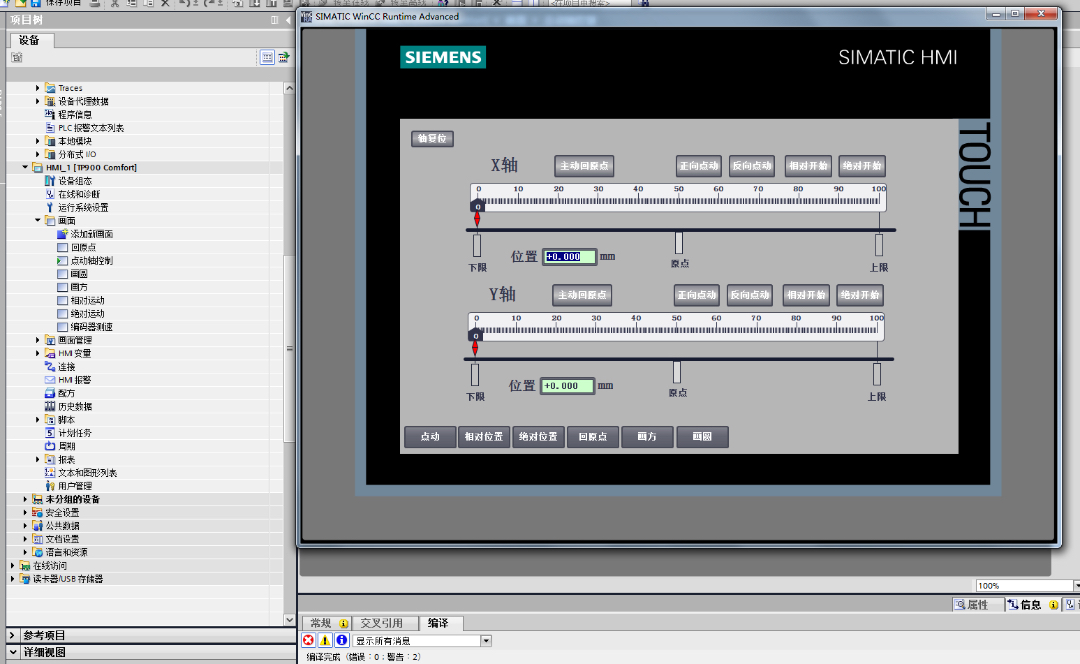Viewport: 1080px width, 664px height.
Task: Open 连接 connections icon
Action: click(x=50, y=366)
